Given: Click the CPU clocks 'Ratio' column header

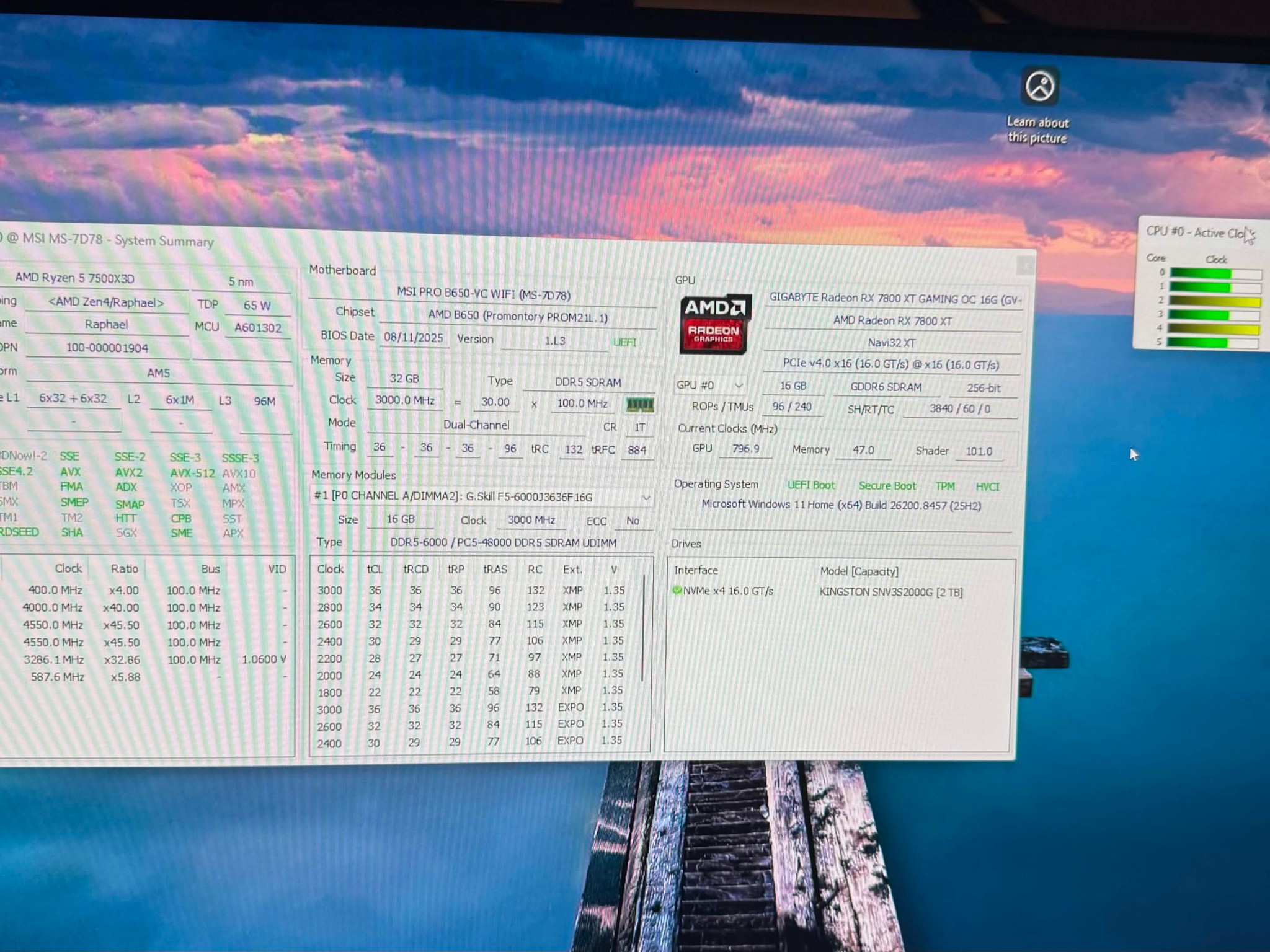Looking at the screenshot, I should pos(125,568).
